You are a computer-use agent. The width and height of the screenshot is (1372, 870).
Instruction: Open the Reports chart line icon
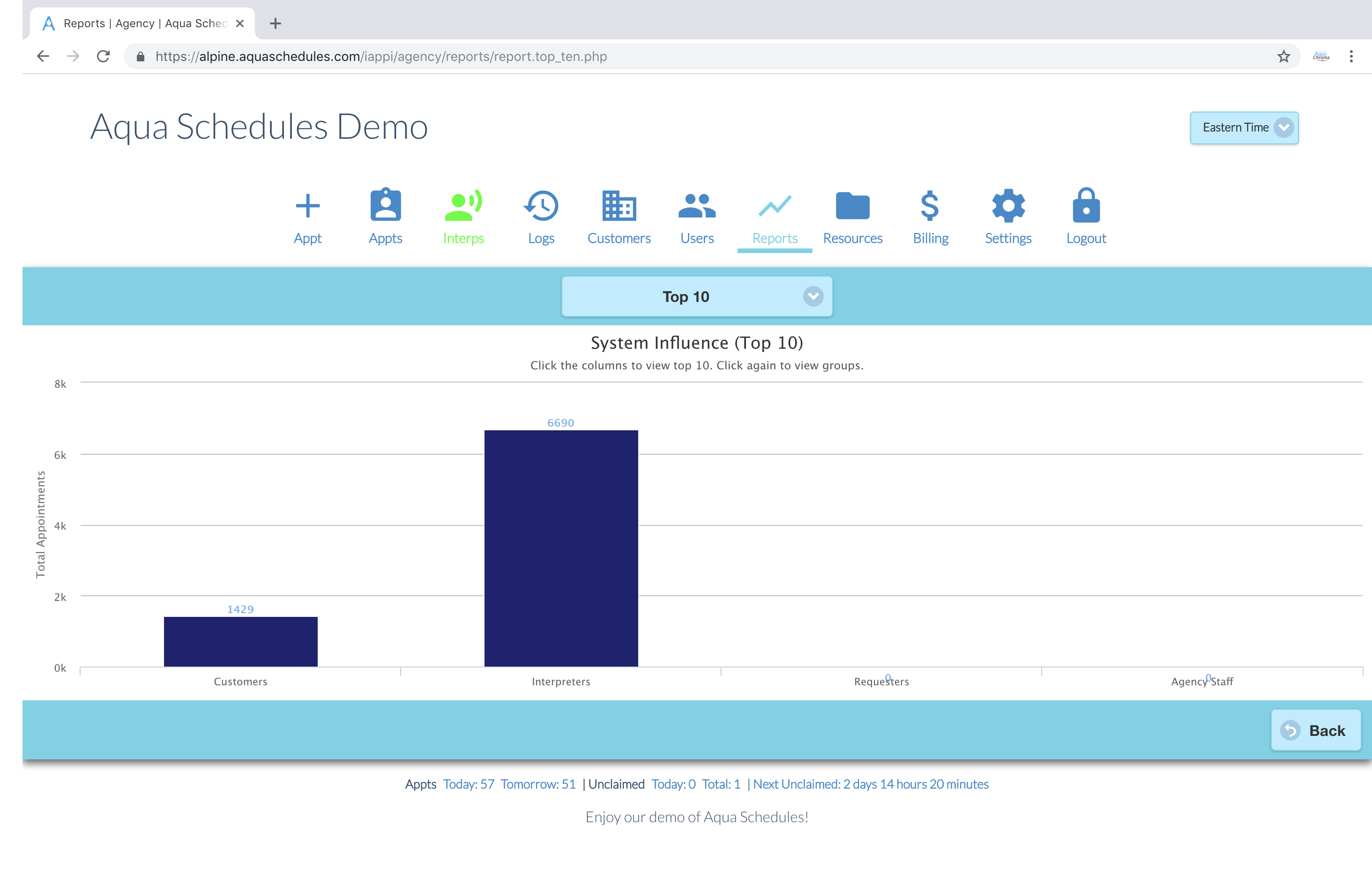pos(775,206)
